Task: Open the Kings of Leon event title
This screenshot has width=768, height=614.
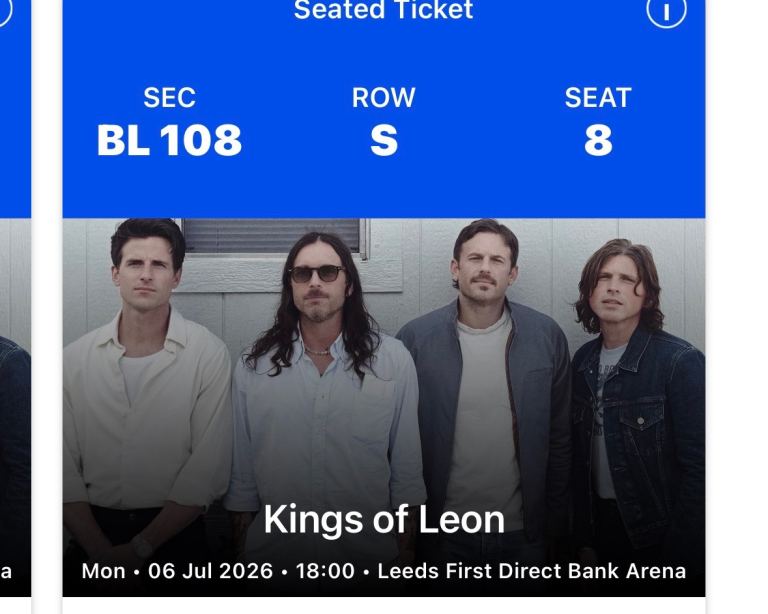Action: [383, 520]
